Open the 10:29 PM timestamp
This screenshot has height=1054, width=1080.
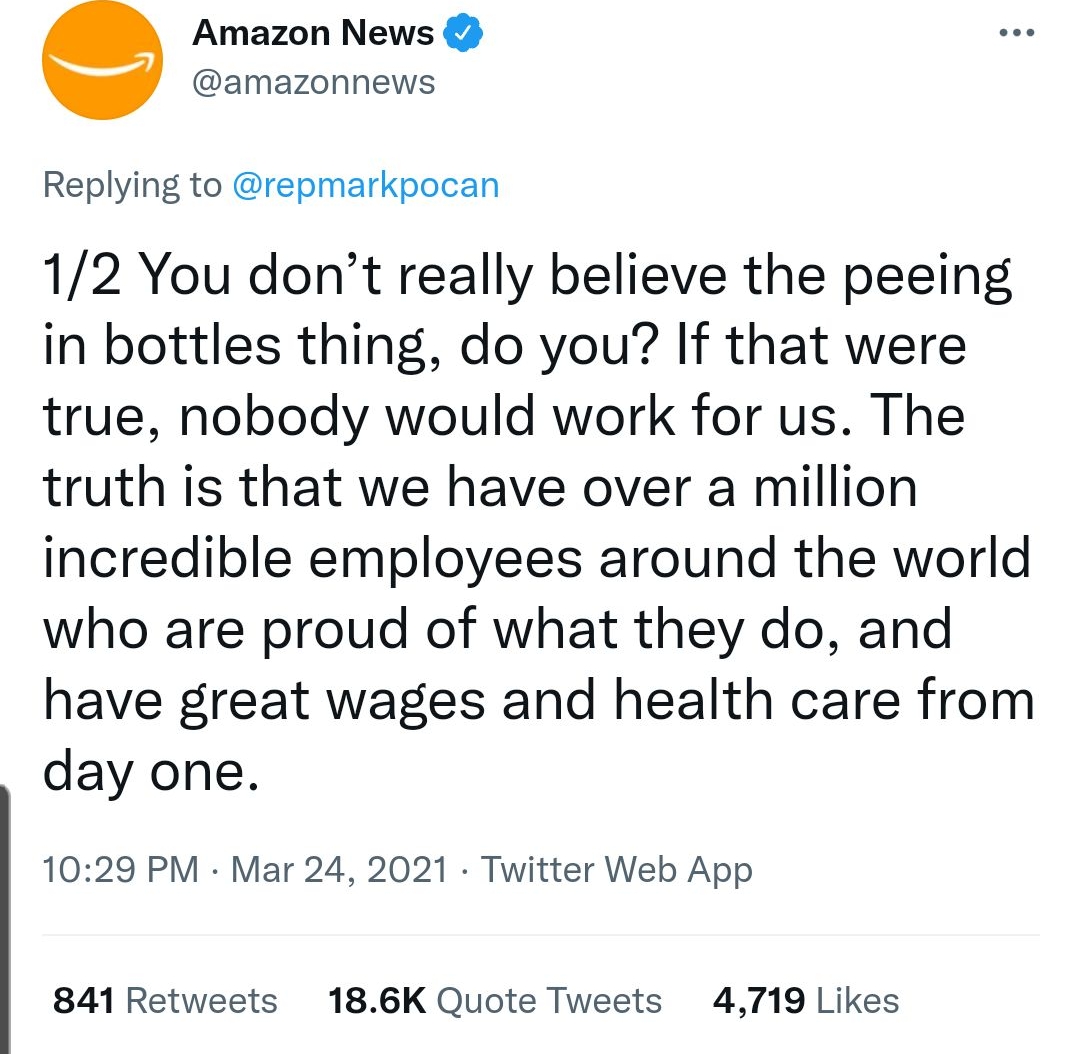point(121,869)
